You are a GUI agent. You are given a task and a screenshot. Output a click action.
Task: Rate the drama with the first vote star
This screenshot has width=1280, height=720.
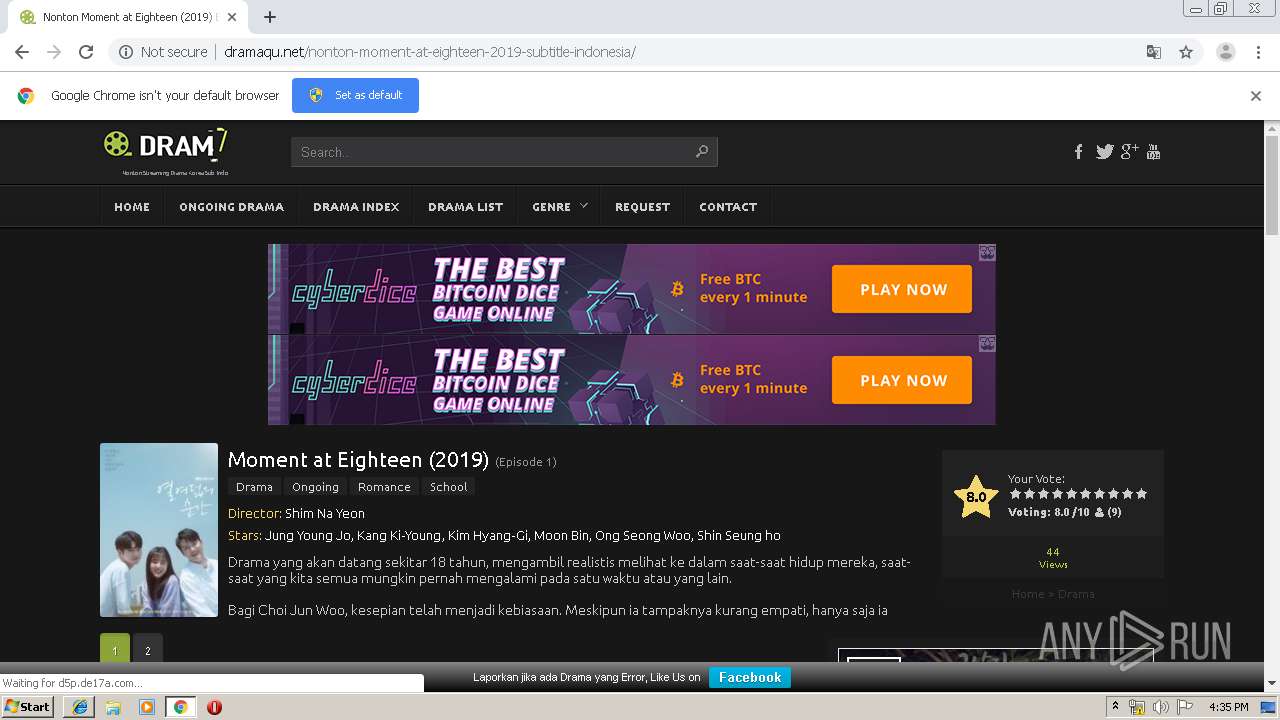[x=1015, y=494]
